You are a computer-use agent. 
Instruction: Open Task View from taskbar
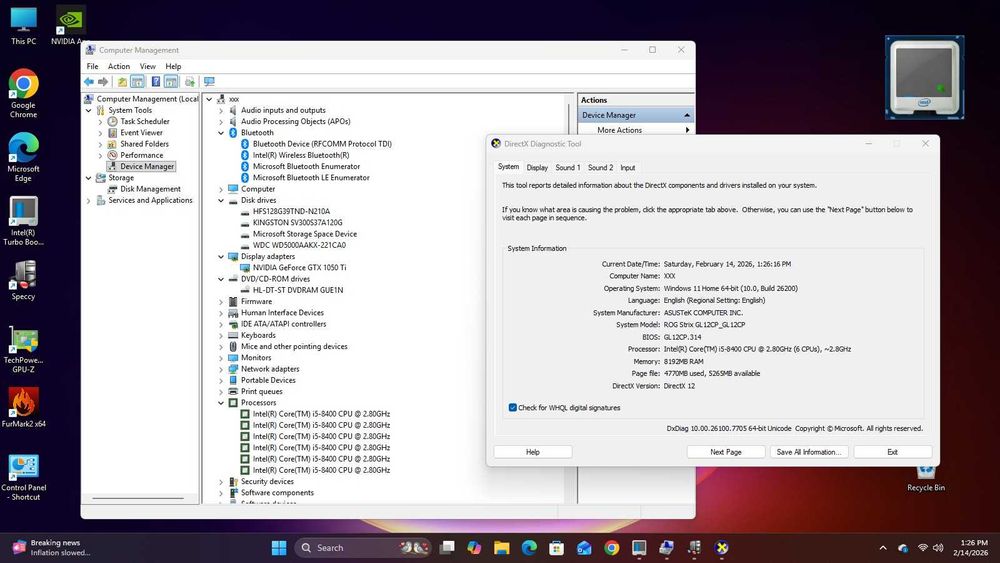[x=447, y=548]
